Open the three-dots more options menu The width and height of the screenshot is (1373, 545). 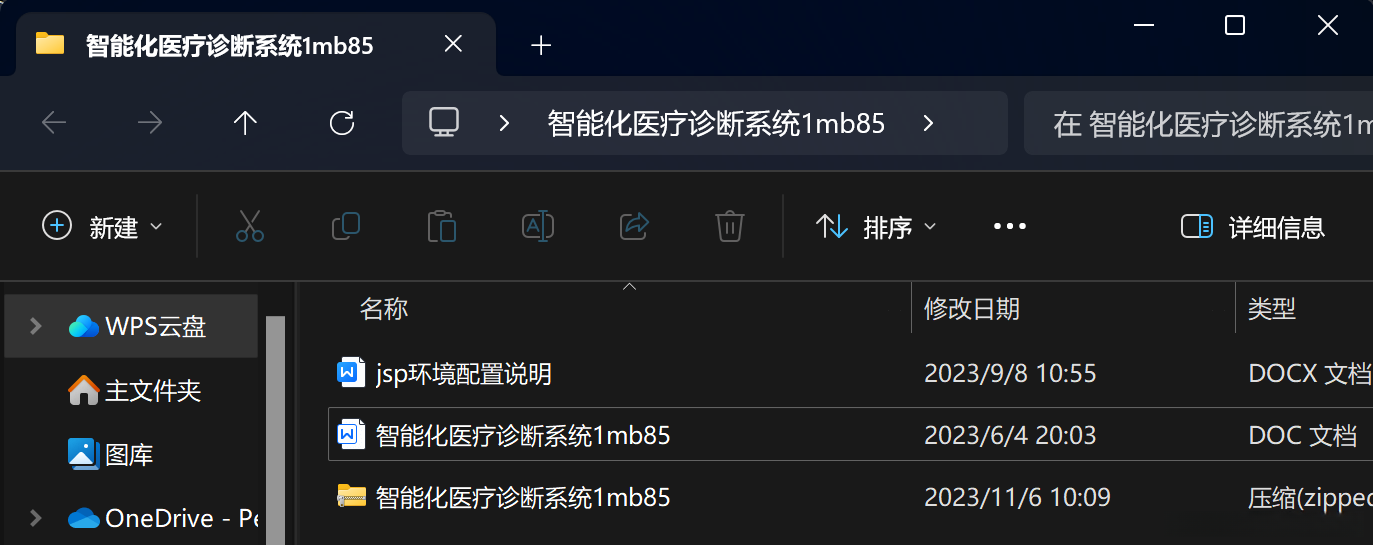1010,227
